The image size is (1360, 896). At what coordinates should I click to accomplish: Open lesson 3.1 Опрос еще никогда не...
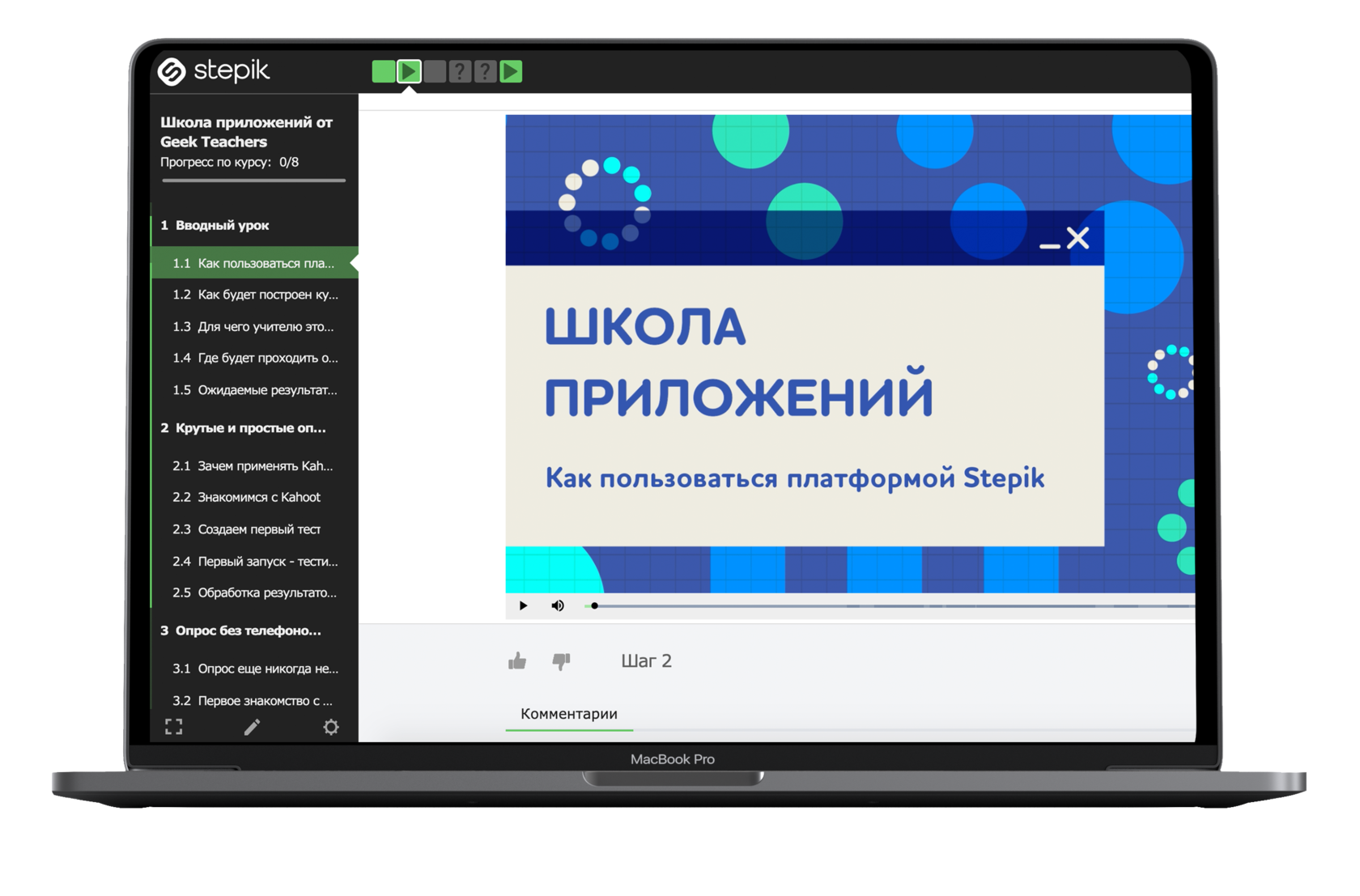[254, 669]
